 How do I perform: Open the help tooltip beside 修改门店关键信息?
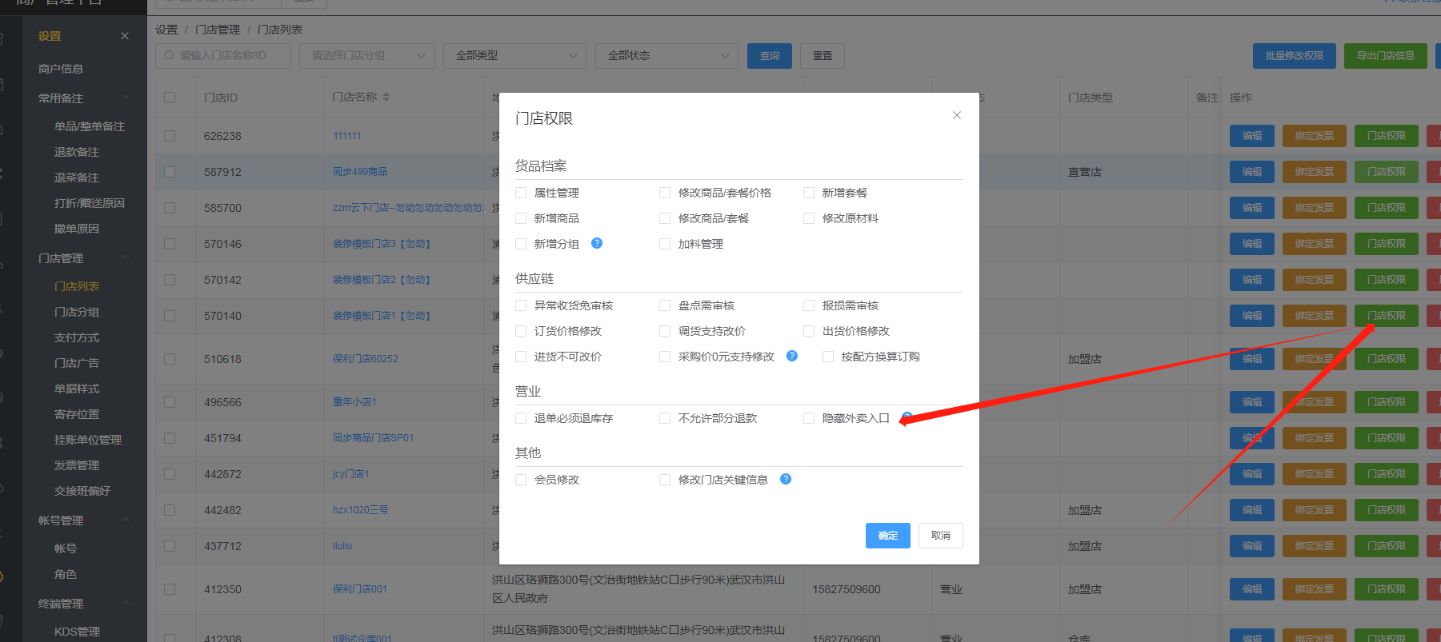point(785,479)
